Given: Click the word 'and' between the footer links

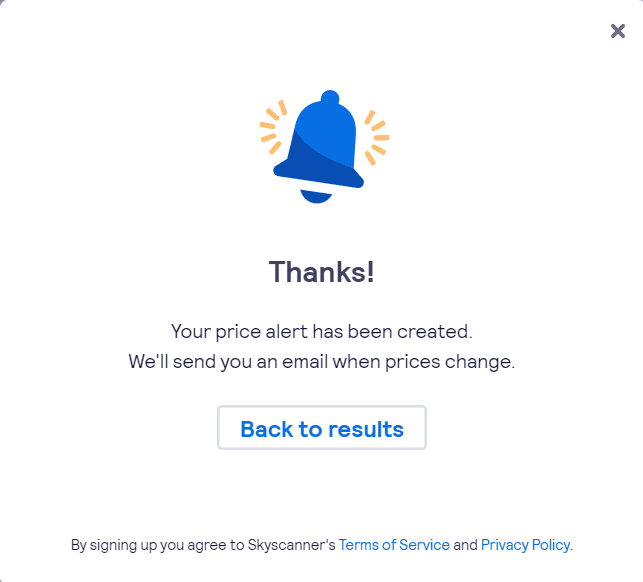Looking at the screenshot, I should coord(465,545).
